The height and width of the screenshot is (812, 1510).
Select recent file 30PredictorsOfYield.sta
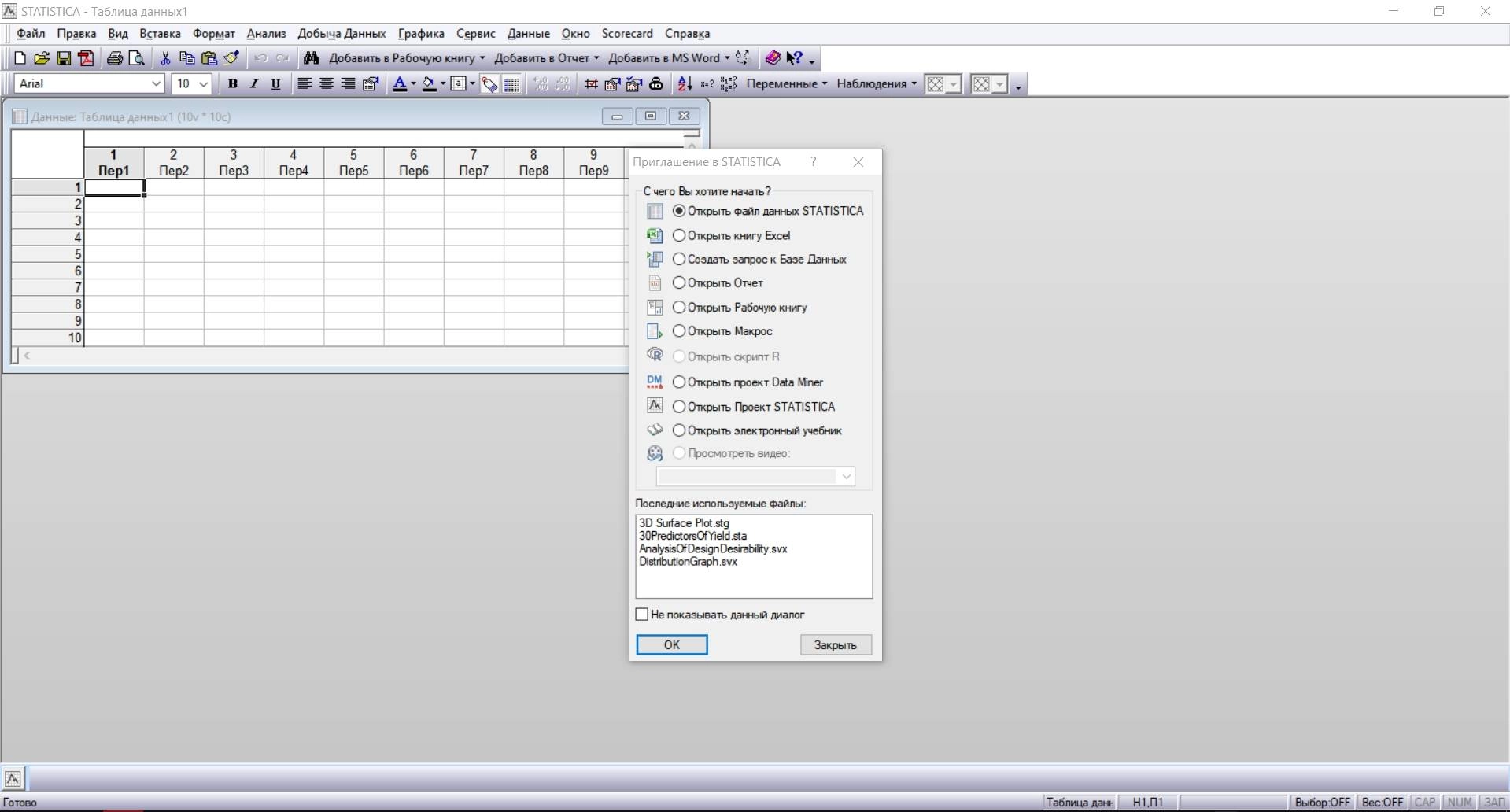tap(692, 536)
